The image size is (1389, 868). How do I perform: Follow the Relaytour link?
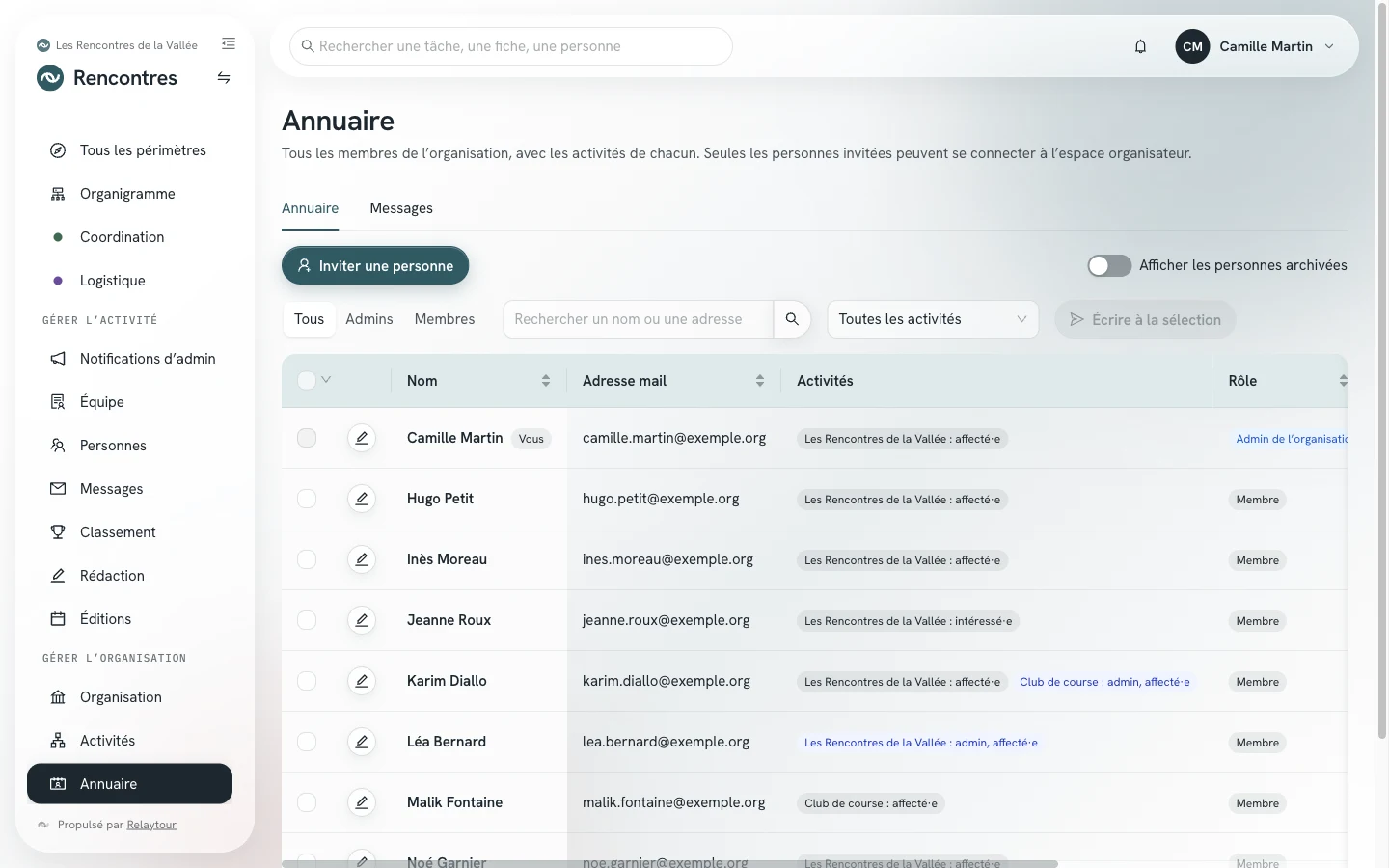[151, 825]
